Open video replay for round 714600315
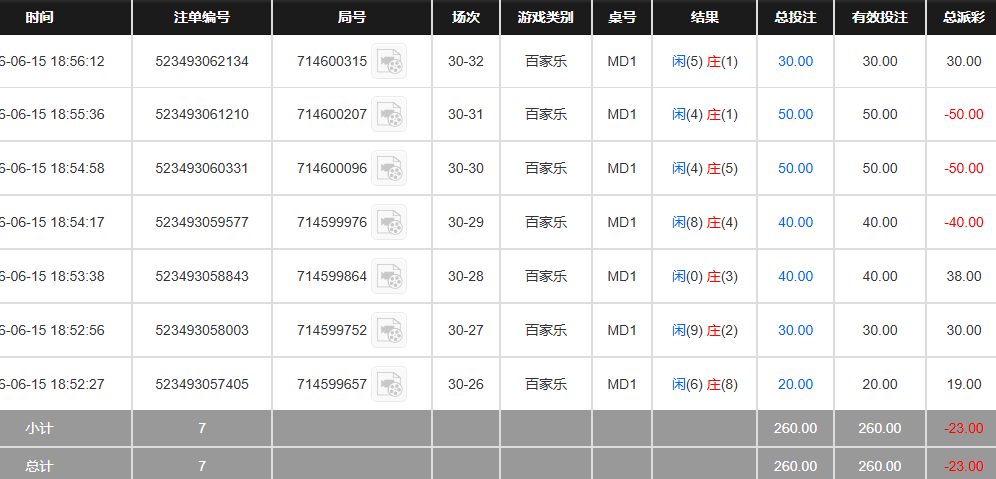Viewport: 996px width, 479px height. pyautogui.click(x=389, y=62)
